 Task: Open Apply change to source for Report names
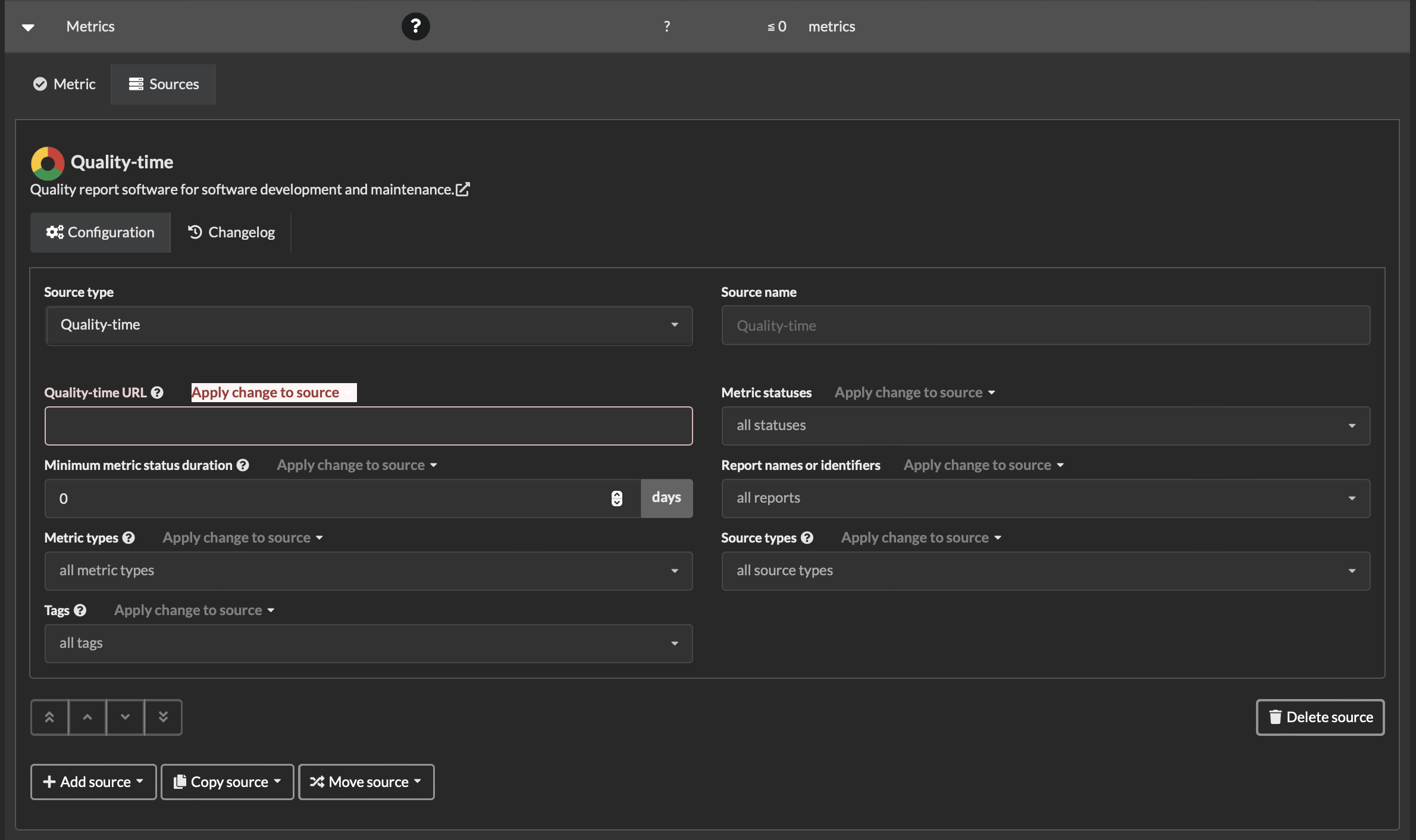click(x=984, y=465)
